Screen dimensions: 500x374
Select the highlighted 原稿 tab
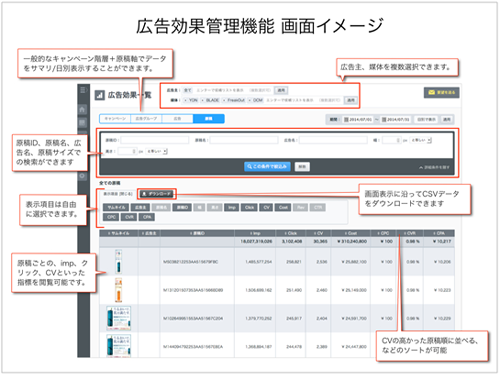pyautogui.click(x=209, y=119)
